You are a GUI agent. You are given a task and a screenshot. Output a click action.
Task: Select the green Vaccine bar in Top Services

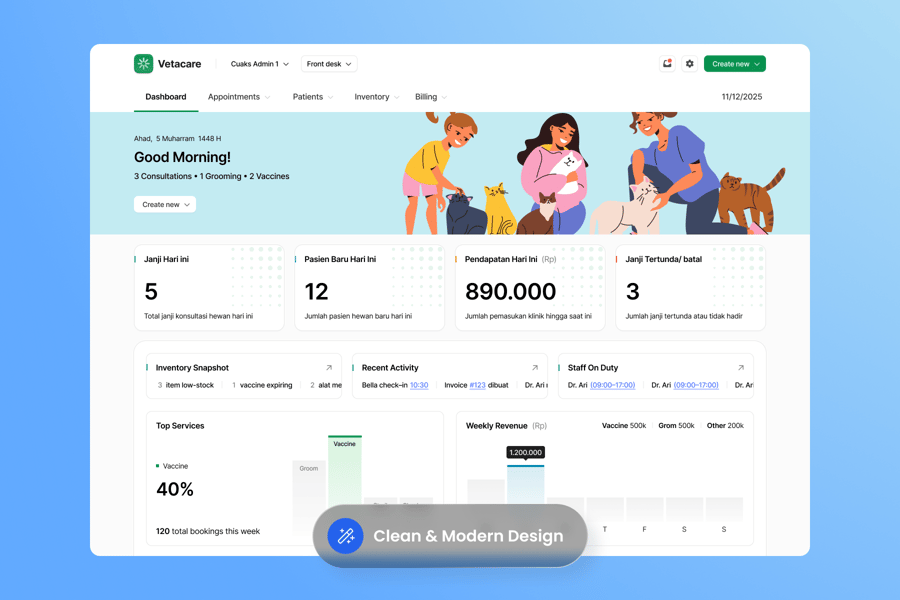pyautogui.click(x=345, y=480)
